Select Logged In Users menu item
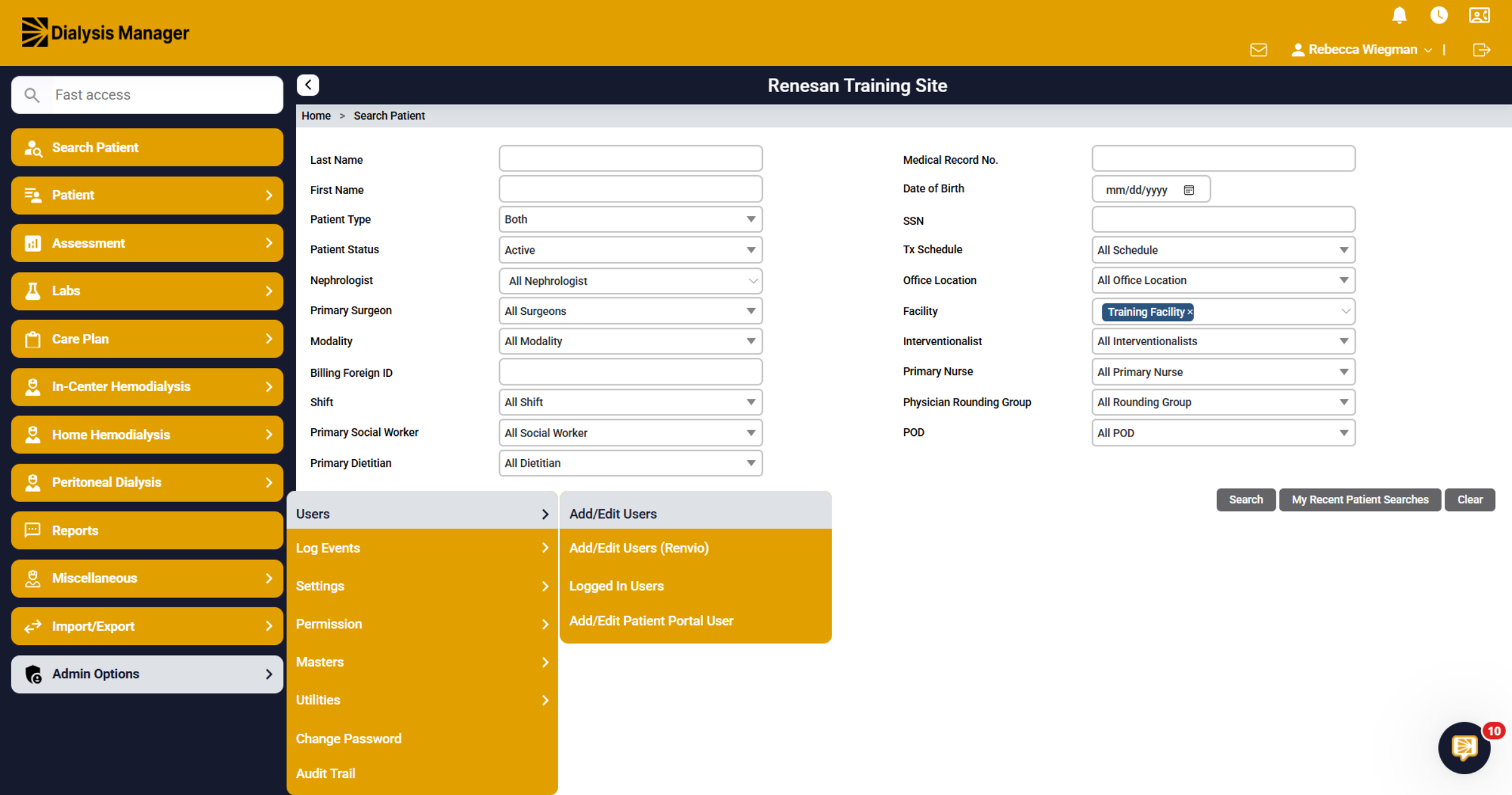The width and height of the screenshot is (1512, 795). (696, 586)
